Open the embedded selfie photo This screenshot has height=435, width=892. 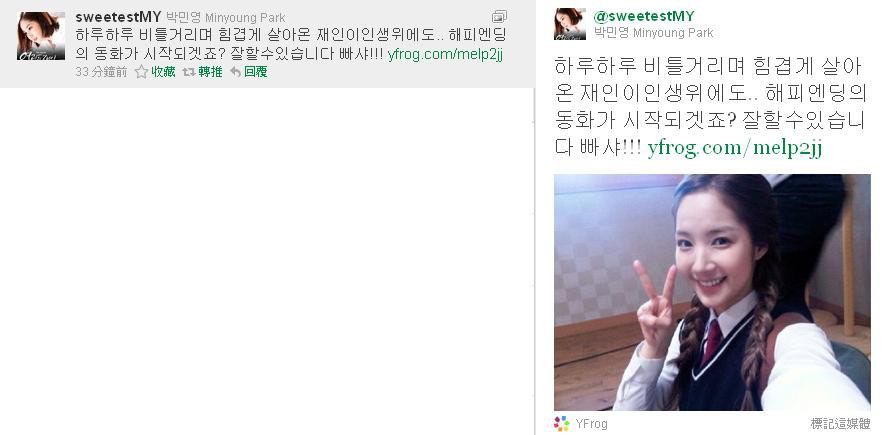[x=712, y=292]
